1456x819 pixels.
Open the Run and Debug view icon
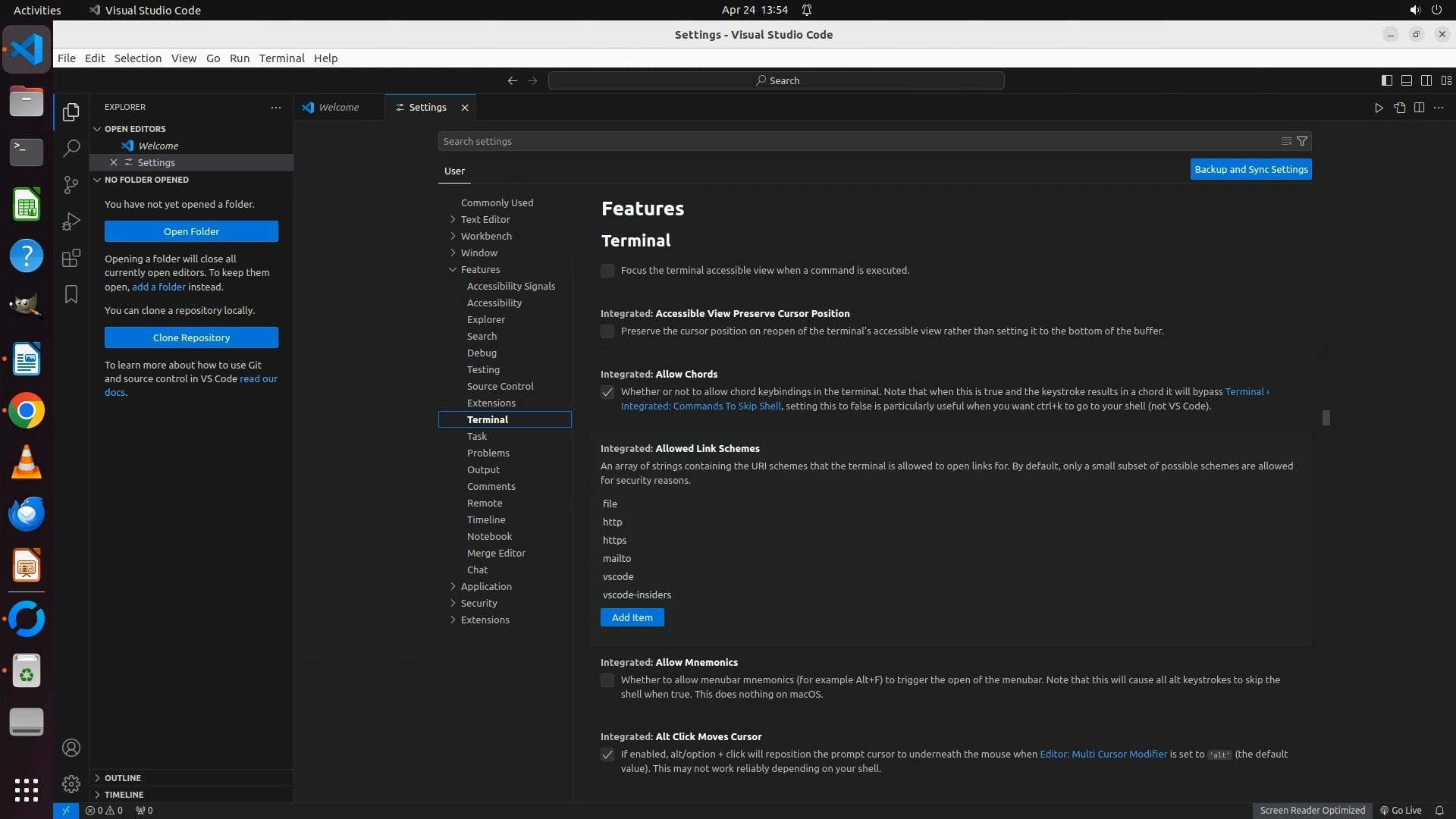(71, 221)
